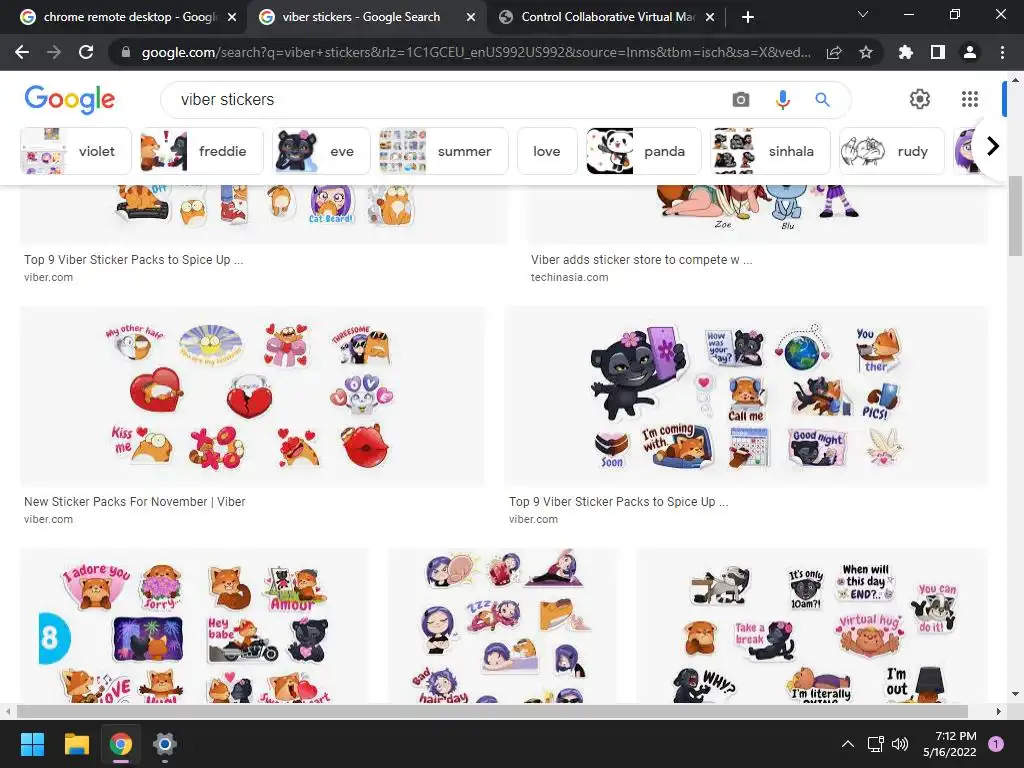Close the chrome remote desktop tab
The width and height of the screenshot is (1024, 768).
pos(232,18)
